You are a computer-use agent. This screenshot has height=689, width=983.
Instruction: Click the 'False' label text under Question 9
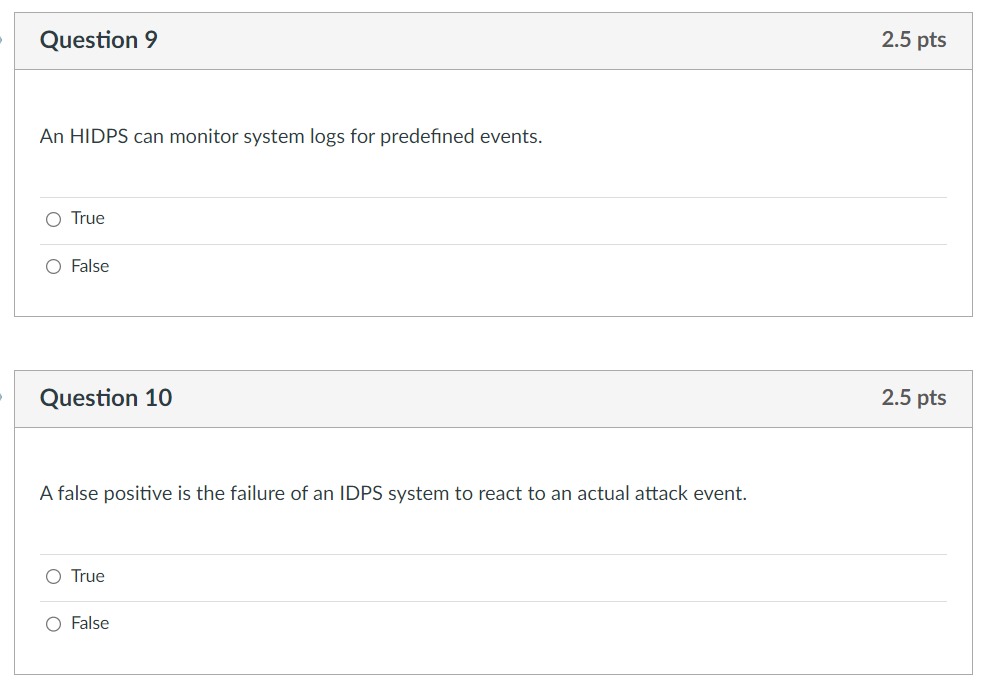[x=90, y=266]
